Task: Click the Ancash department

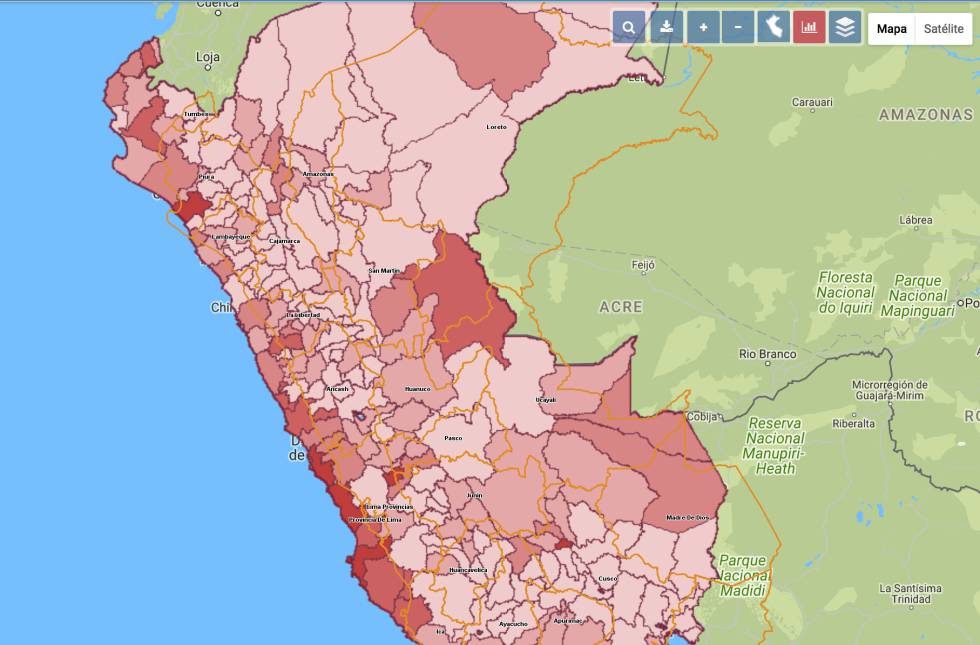Action: pos(338,389)
